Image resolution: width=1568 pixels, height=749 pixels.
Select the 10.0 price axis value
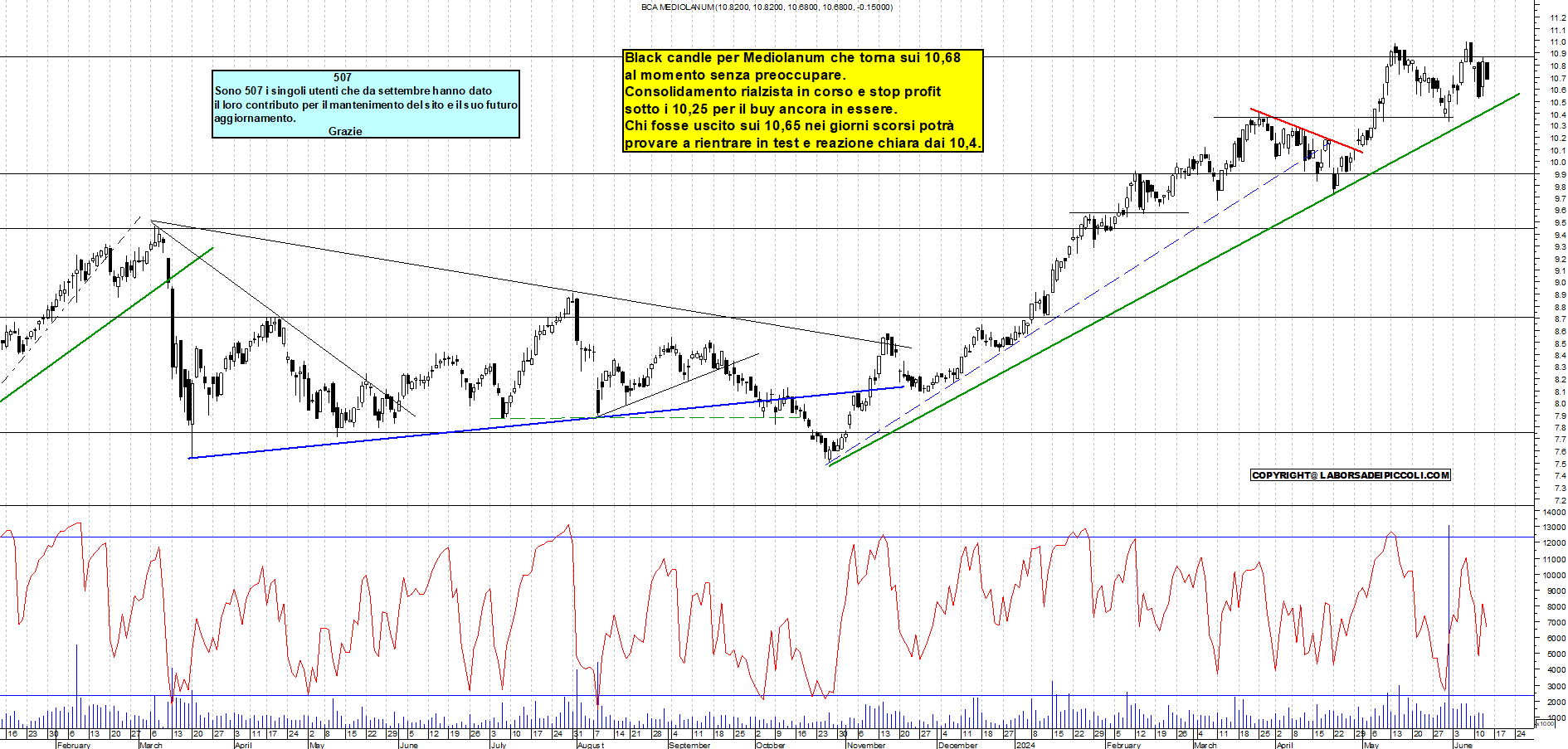coord(1558,163)
